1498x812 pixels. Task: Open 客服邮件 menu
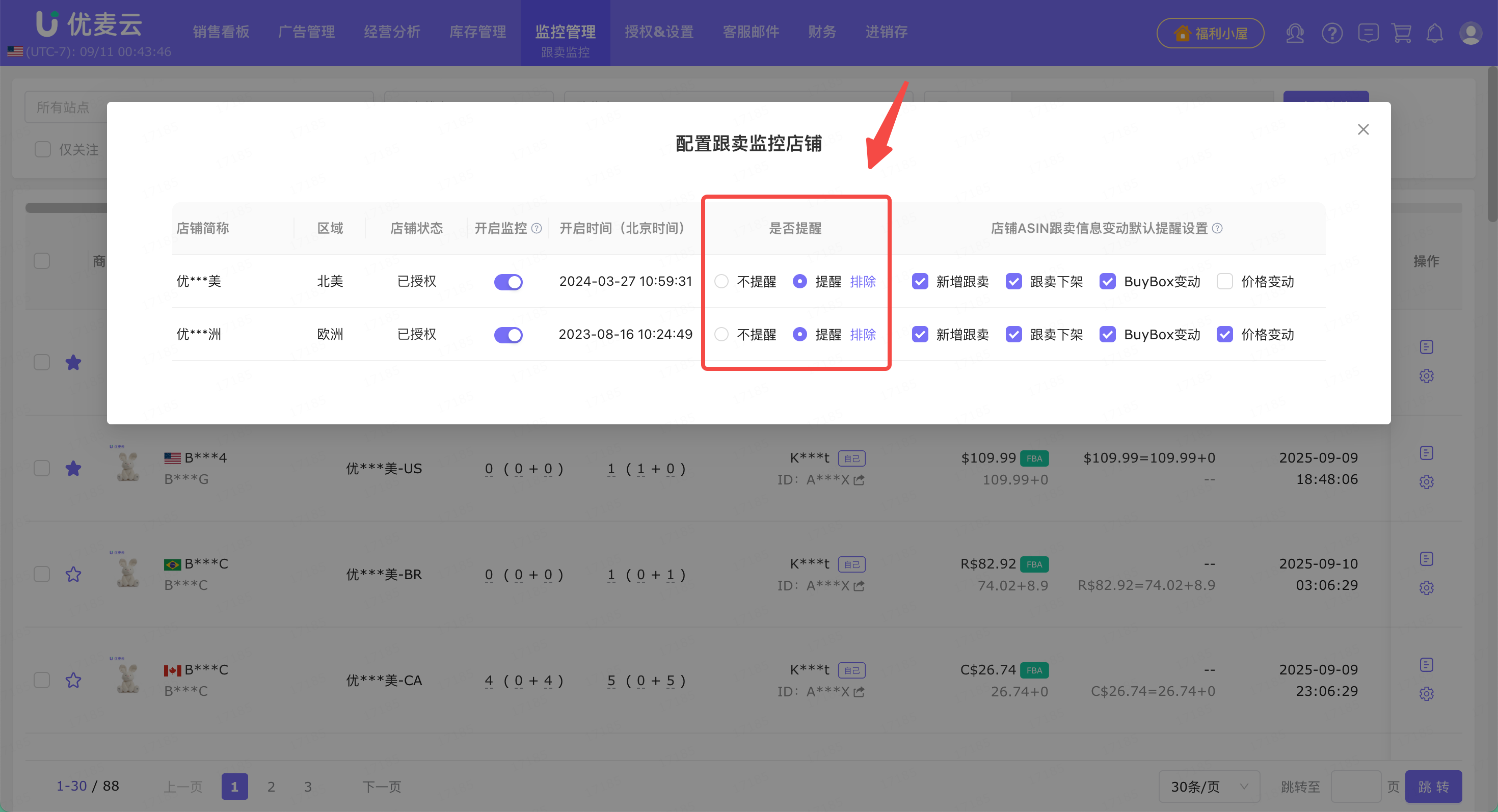point(751,32)
